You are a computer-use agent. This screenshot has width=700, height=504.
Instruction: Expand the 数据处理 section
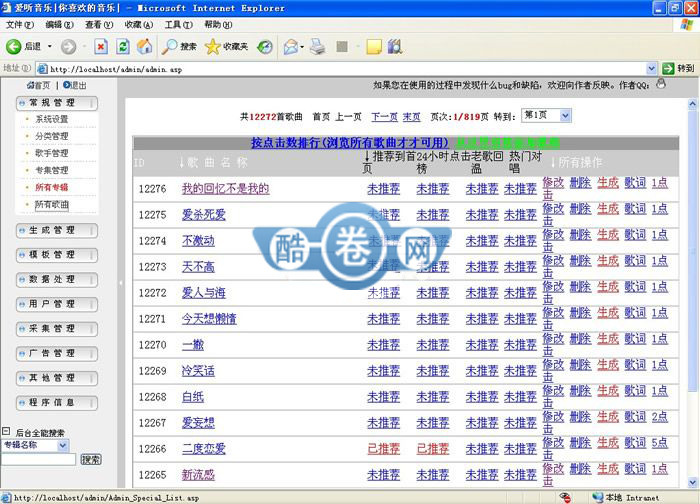pos(57,279)
